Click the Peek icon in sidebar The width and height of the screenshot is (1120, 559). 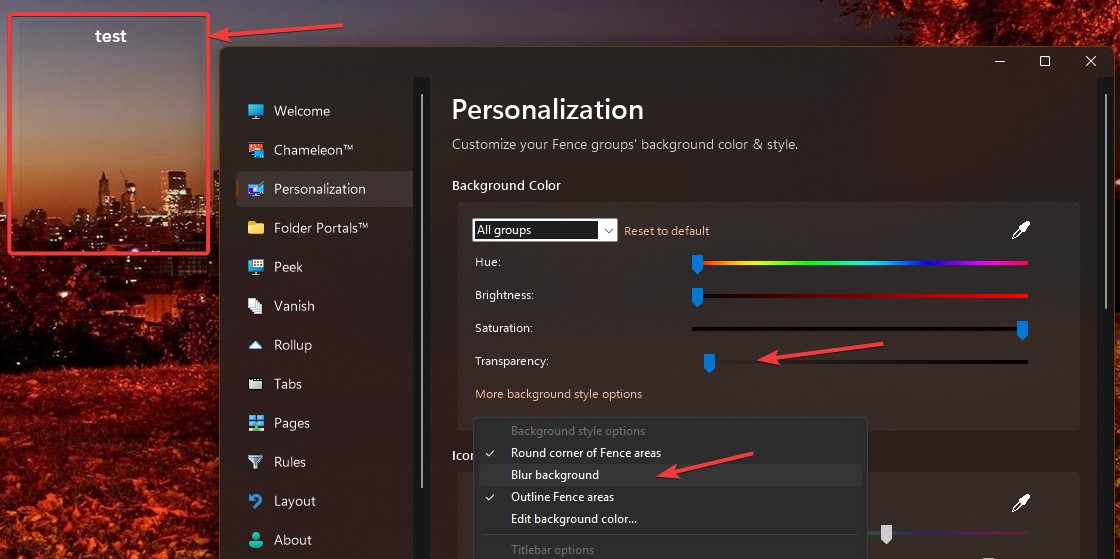(256, 267)
